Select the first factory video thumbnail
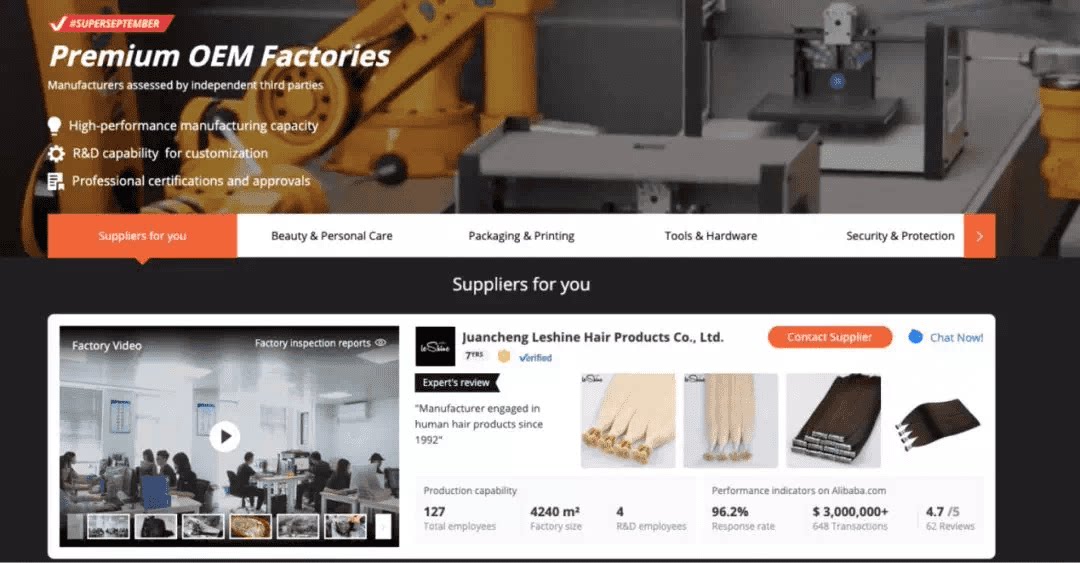This screenshot has height=563, width=1080. (x=108, y=526)
